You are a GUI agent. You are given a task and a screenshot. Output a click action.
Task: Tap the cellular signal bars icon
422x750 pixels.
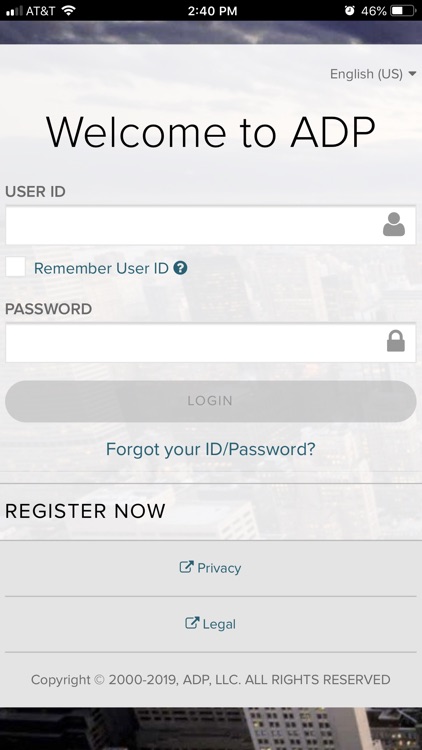click(14, 11)
